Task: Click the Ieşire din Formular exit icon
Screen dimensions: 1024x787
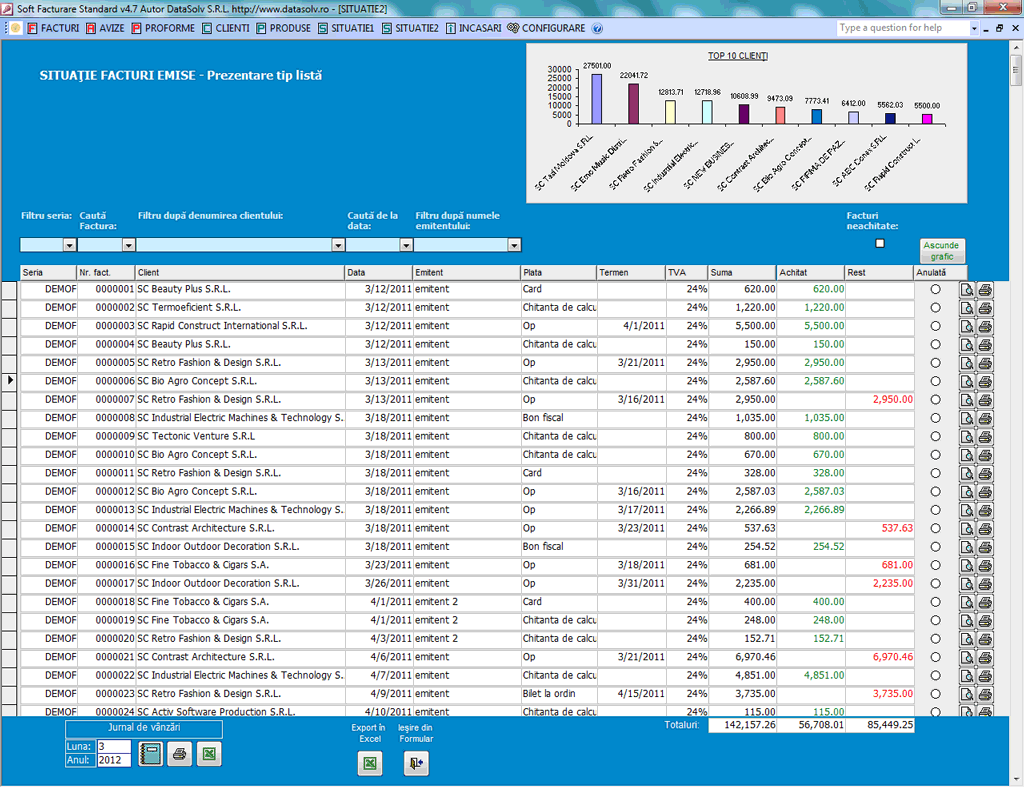Action: pyautogui.click(x=416, y=763)
